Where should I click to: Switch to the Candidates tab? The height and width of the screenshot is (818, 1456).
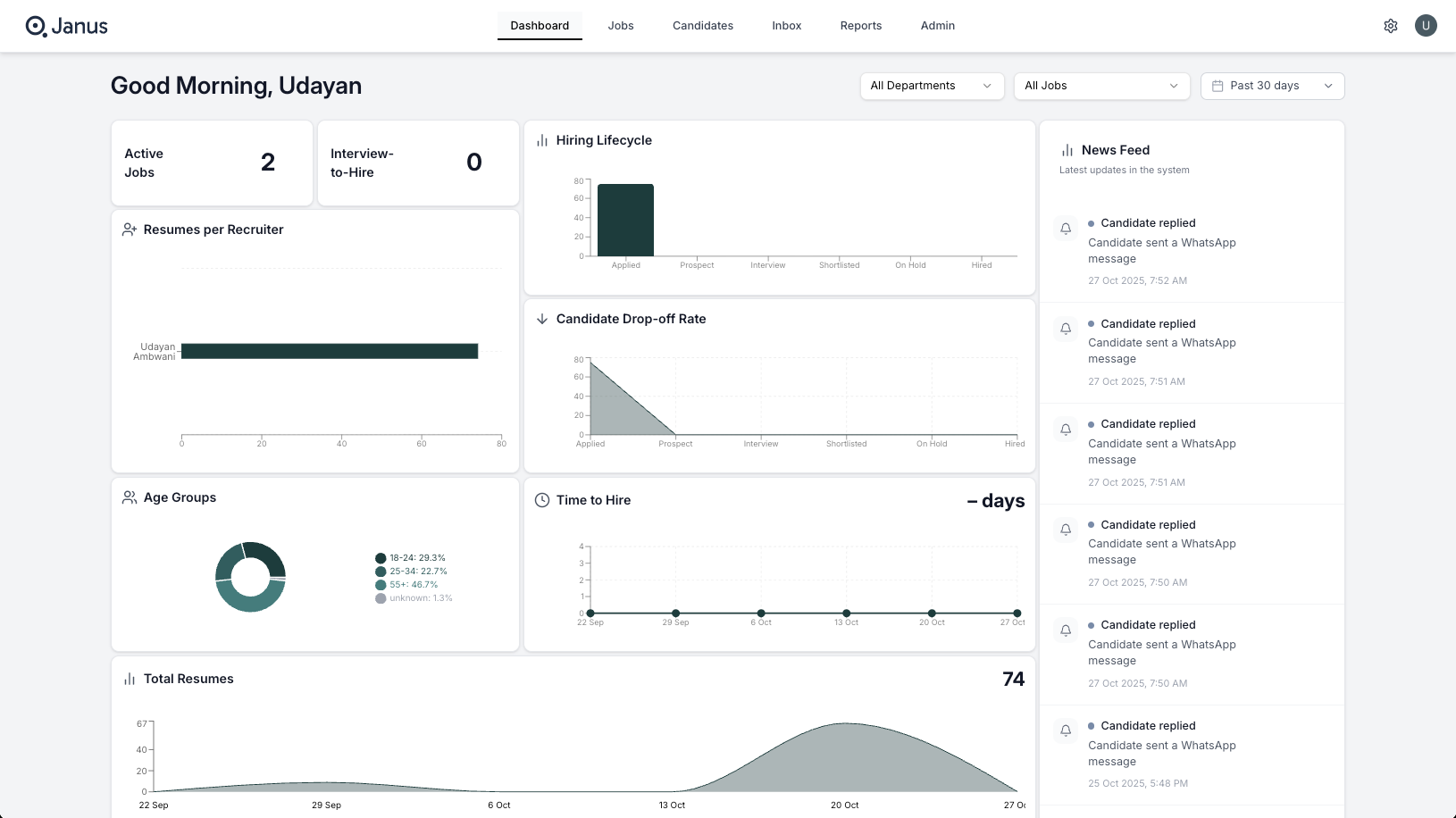point(702,25)
